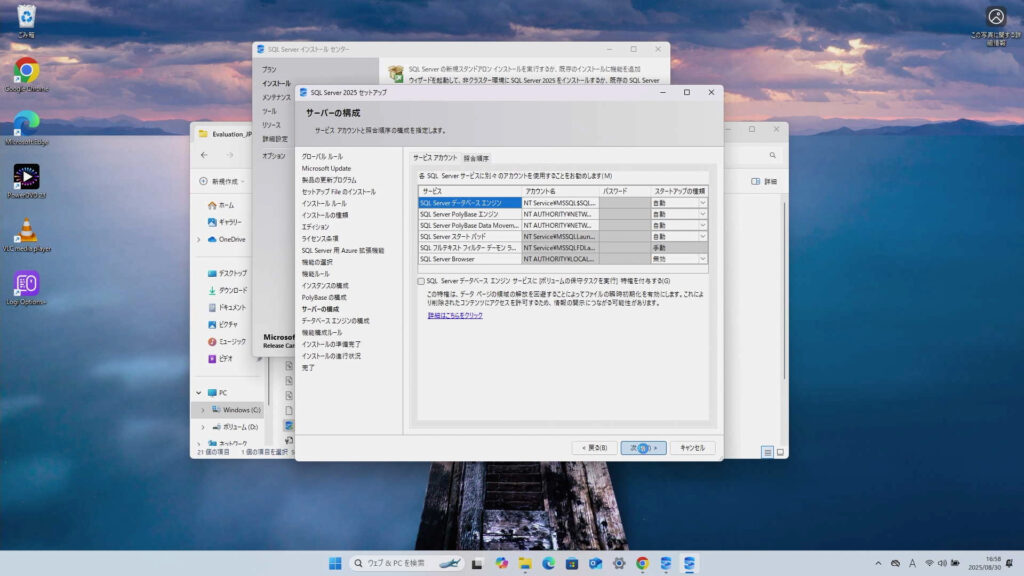Click the 次へ (Next) button
The height and width of the screenshot is (576, 1024).
coord(643,448)
